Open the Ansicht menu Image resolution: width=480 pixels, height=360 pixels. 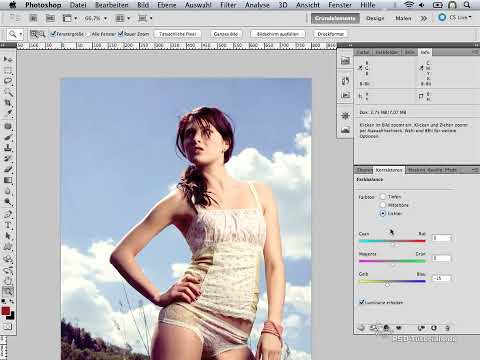point(308,5)
